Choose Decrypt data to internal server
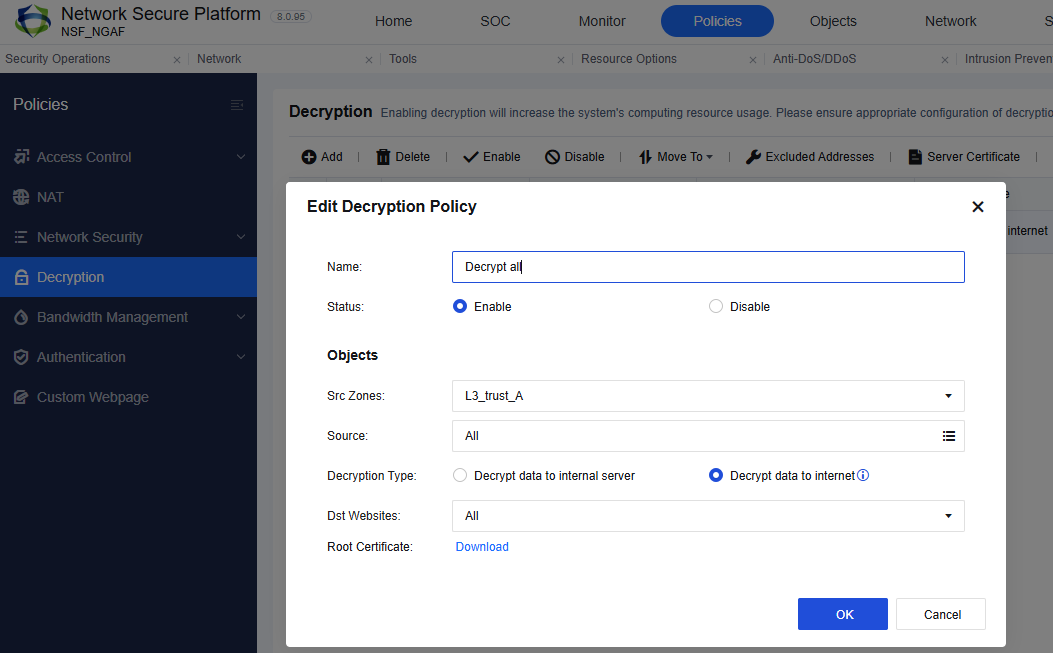This screenshot has width=1053, height=653. click(x=460, y=476)
